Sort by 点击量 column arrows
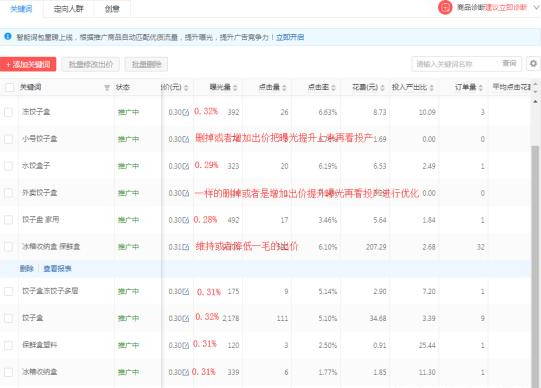 [x=284, y=88]
